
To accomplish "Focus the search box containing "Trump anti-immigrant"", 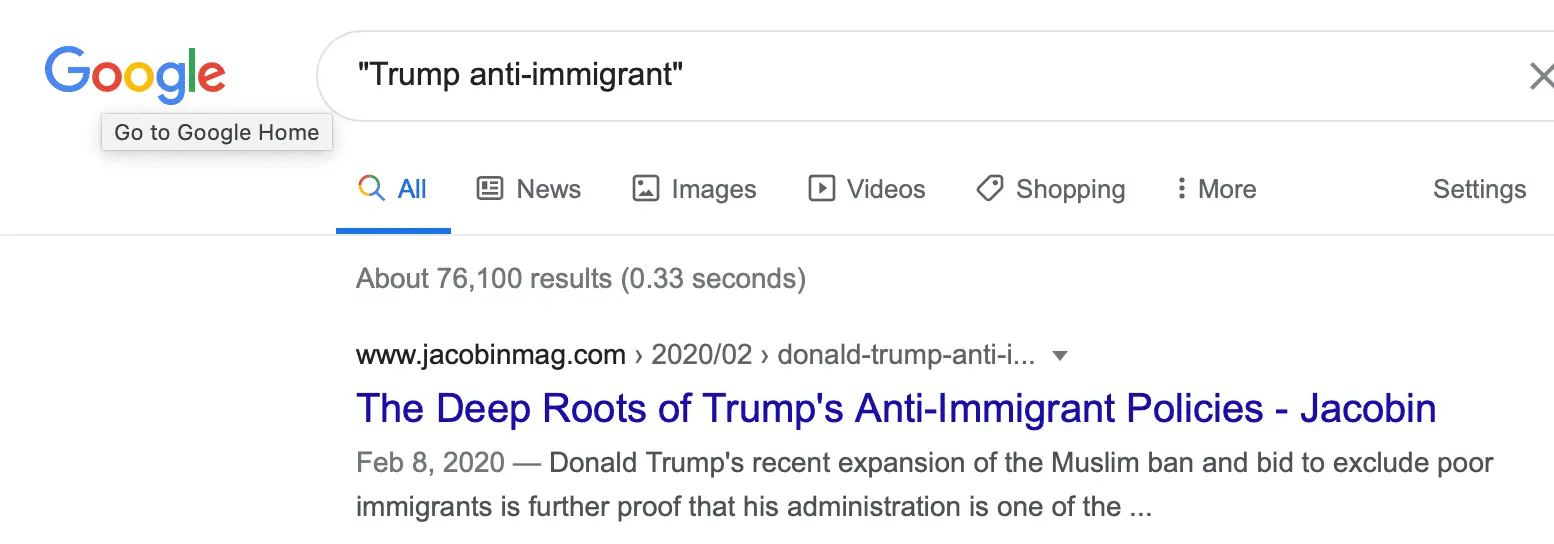I will click(x=900, y=76).
